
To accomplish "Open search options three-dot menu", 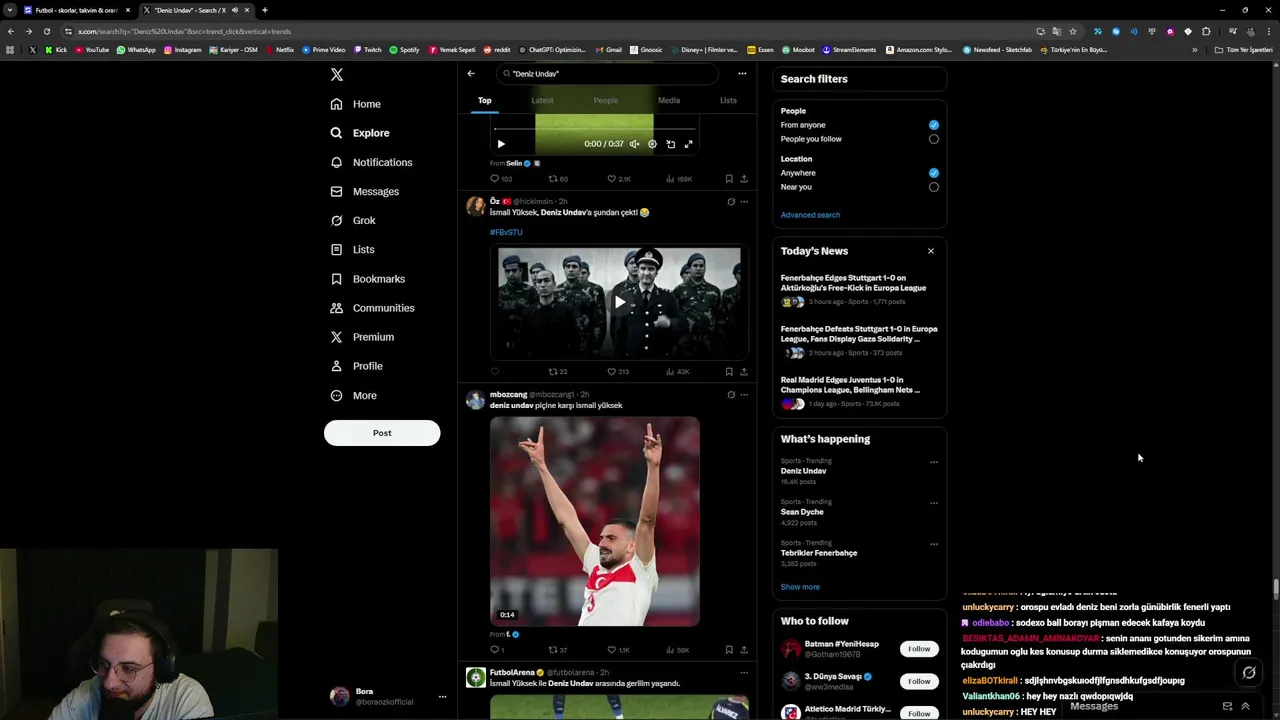I will (x=742, y=73).
